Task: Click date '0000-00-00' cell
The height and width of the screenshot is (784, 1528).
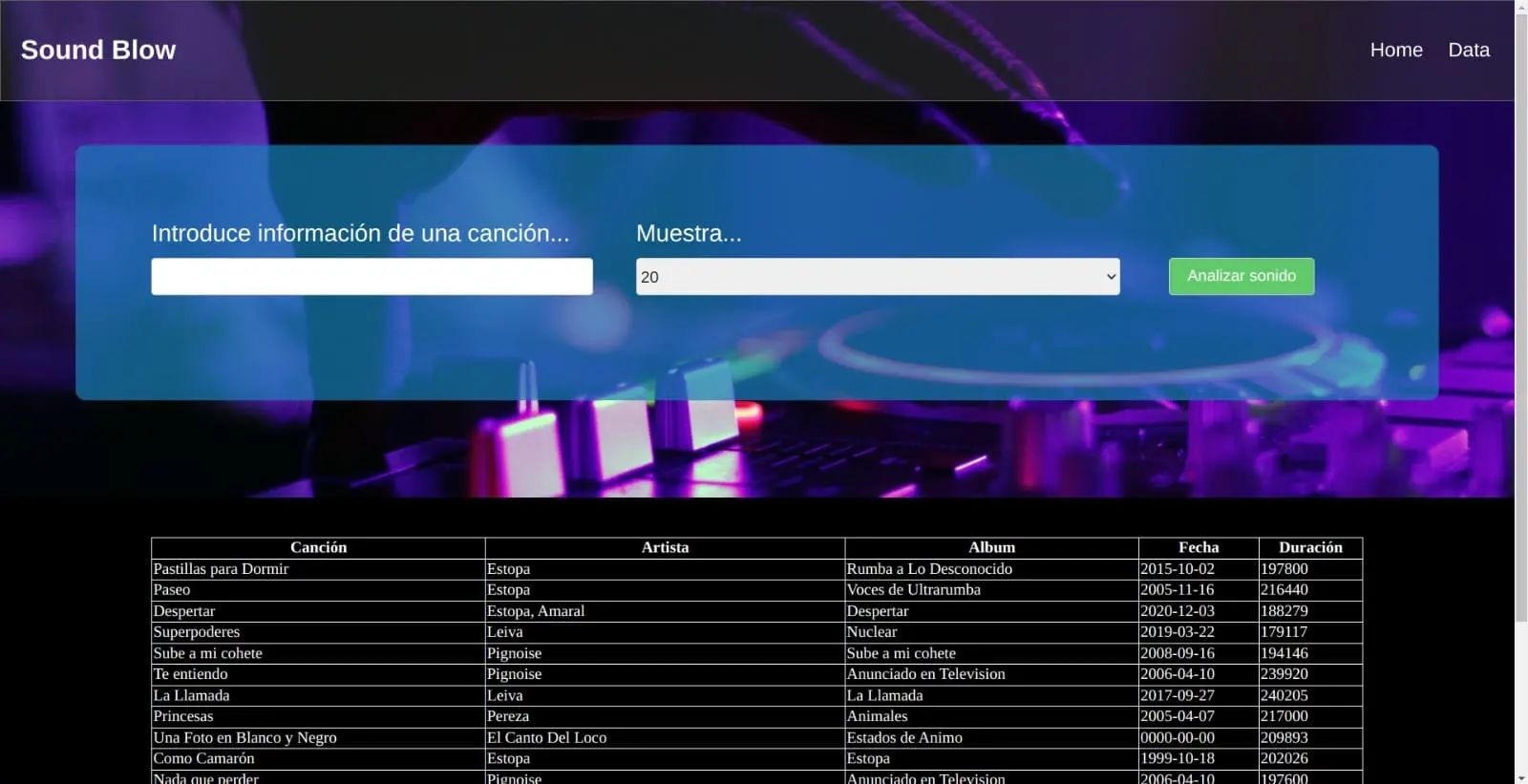Action: pos(1199,737)
